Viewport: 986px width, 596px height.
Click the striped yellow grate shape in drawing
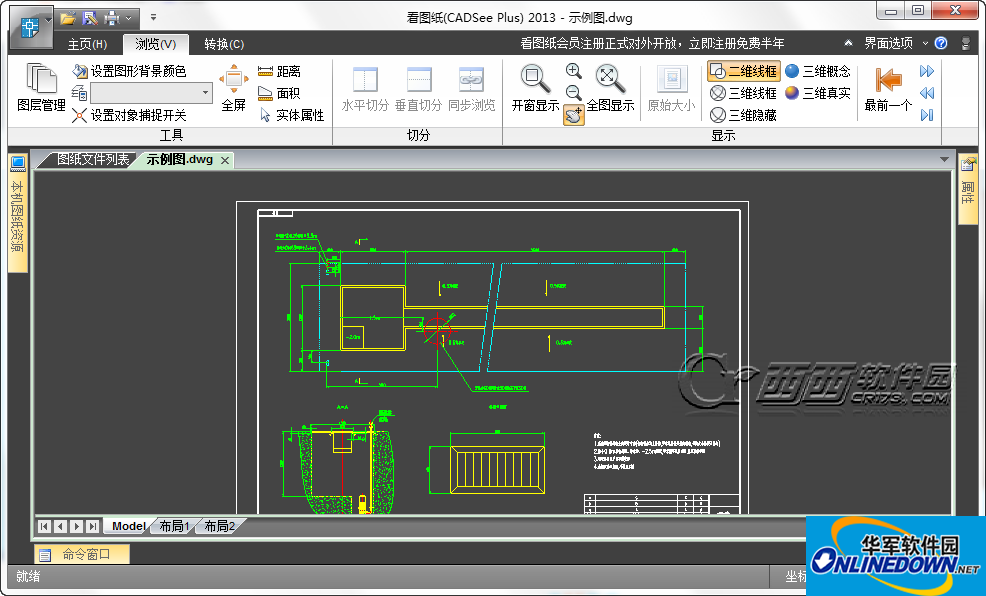(497, 470)
